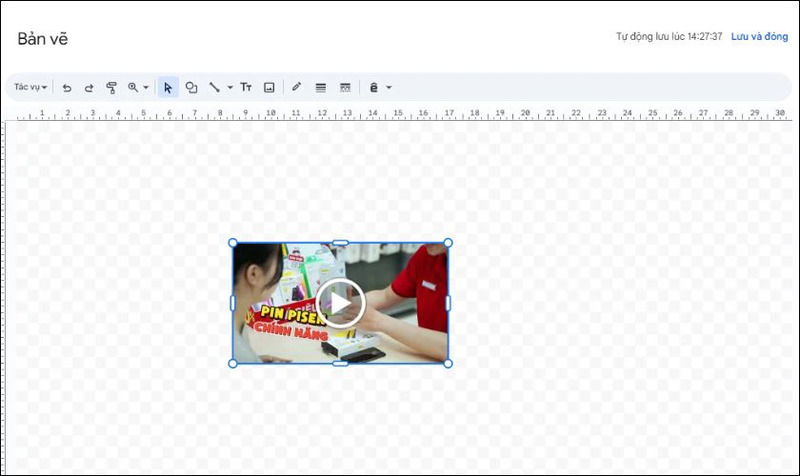Expand the Line type dropdown arrow
Image resolution: width=800 pixels, height=476 pixels.
pos(230,88)
